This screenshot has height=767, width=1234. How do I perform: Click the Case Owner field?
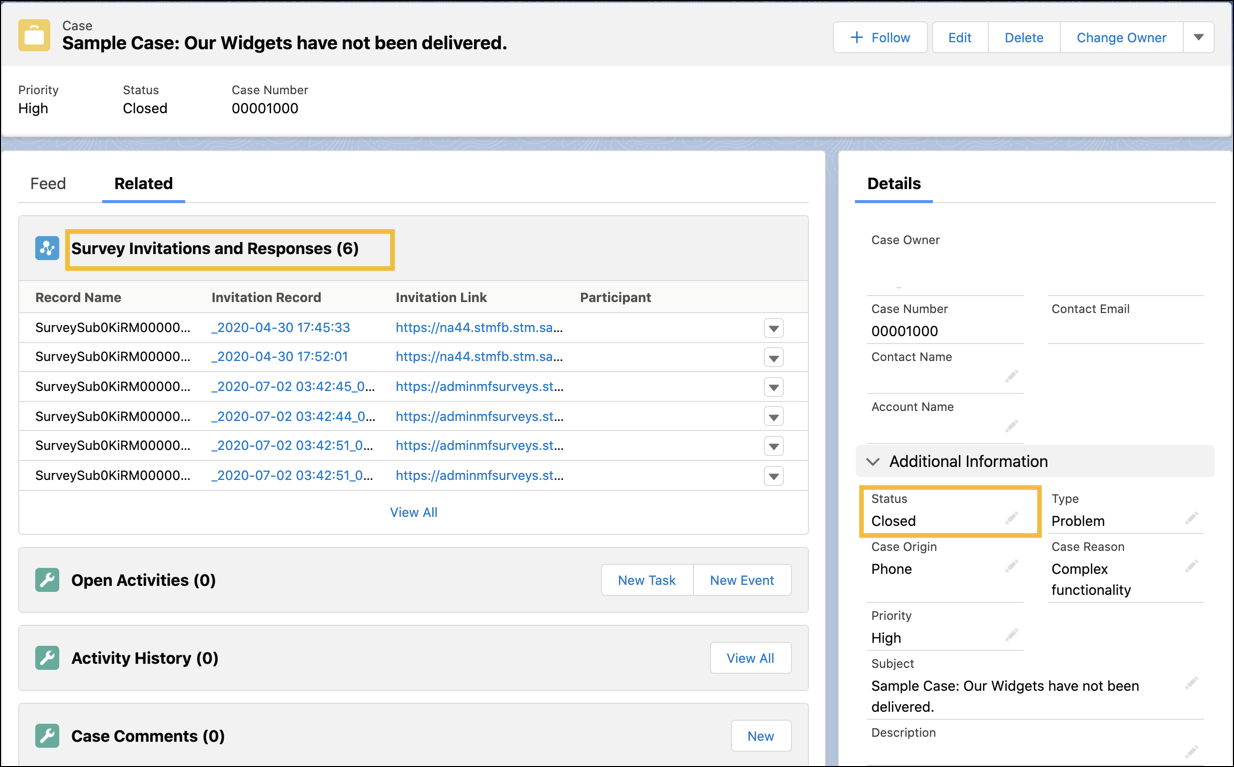pos(946,263)
